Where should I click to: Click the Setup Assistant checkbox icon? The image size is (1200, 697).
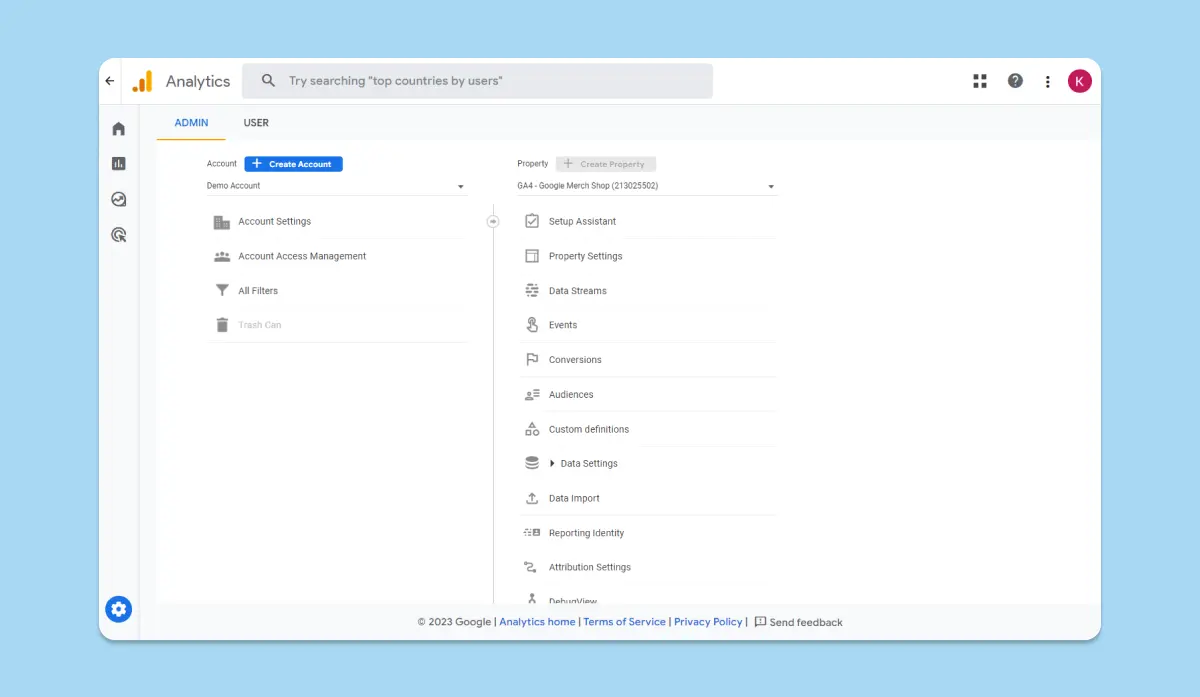pyautogui.click(x=532, y=221)
